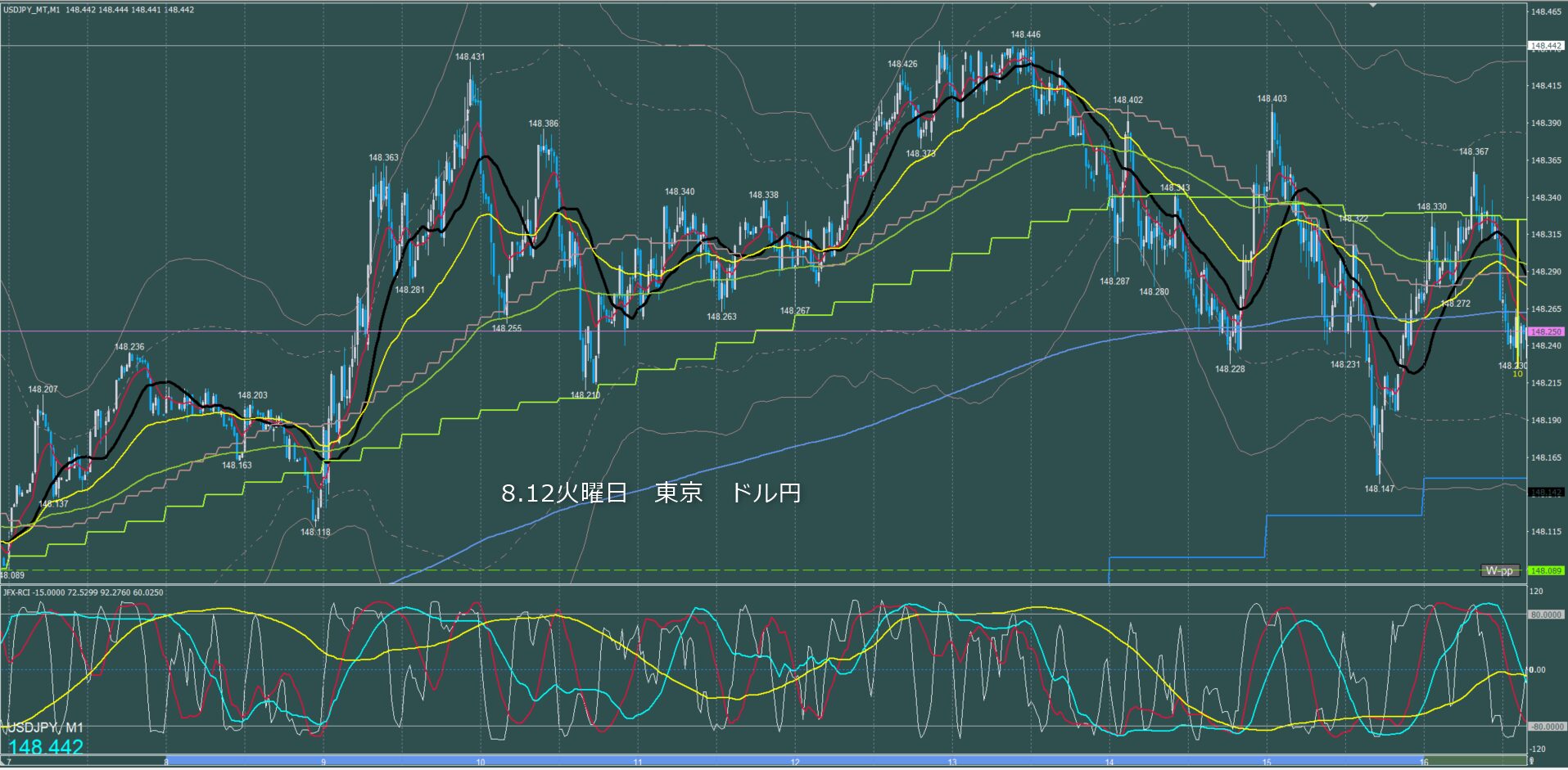The image size is (1568, 770).
Task: Click the 148.190 price axis value
Action: (x=1546, y=420)
